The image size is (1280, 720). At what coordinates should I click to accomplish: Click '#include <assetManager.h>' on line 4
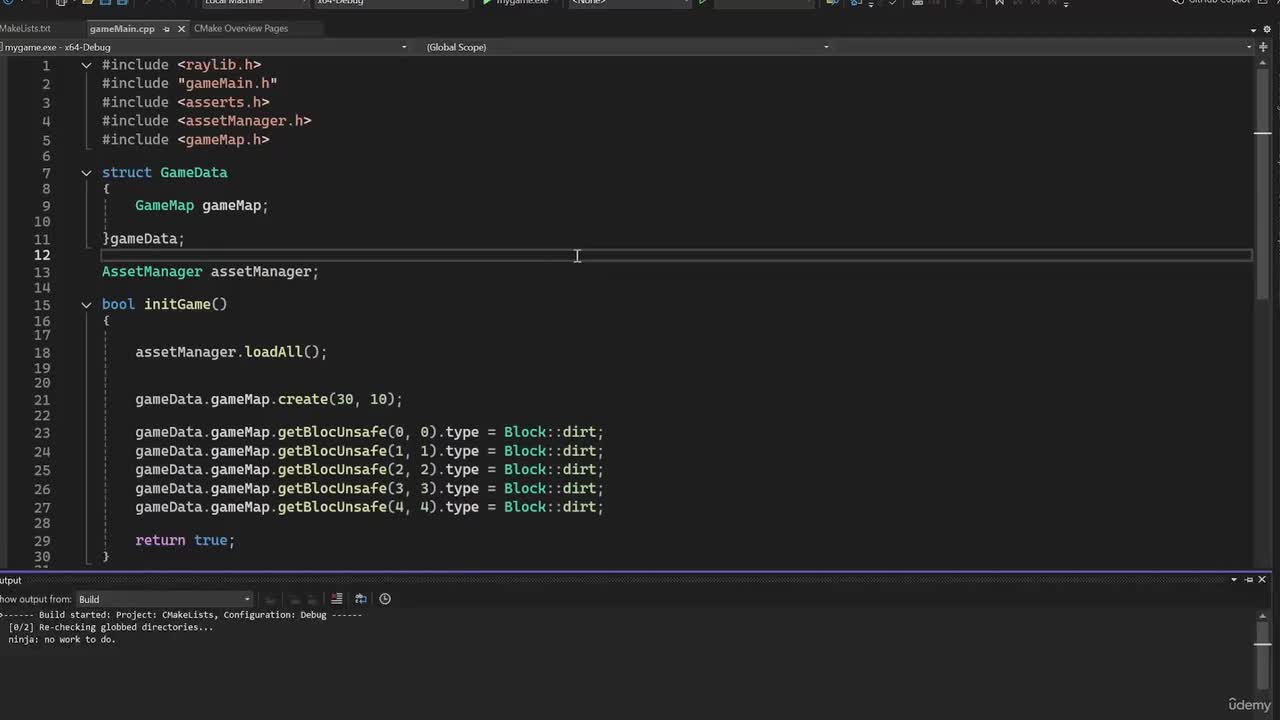(x=206, y=121)
